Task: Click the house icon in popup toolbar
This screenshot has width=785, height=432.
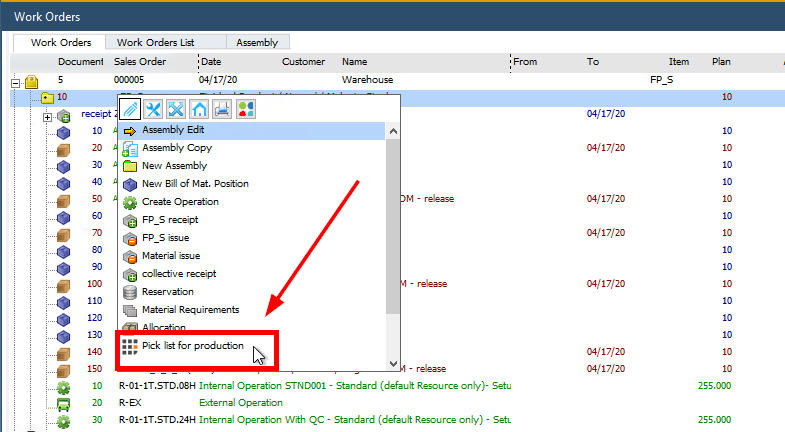Action: tap(199, 109)
